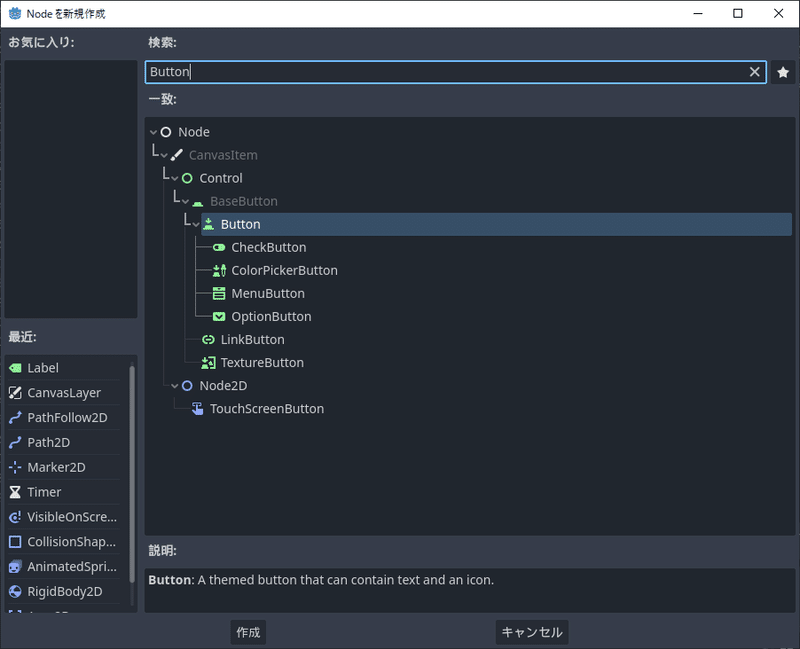800x649 pixels.
Task: Click the 作成 create button
Action: coord(248,632)
